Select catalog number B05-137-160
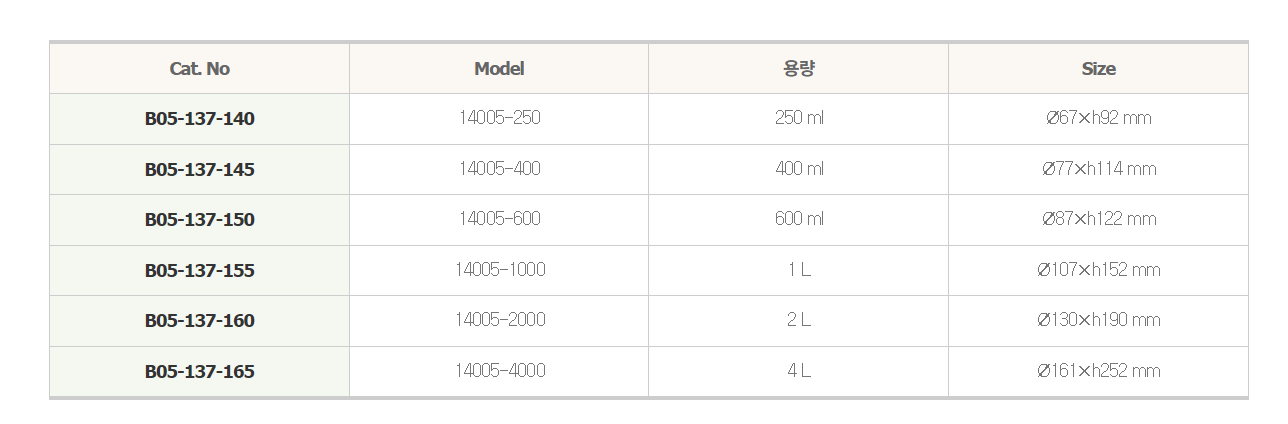The height and width of the screenshot is (424, 1288). click(x=200, y=321)
